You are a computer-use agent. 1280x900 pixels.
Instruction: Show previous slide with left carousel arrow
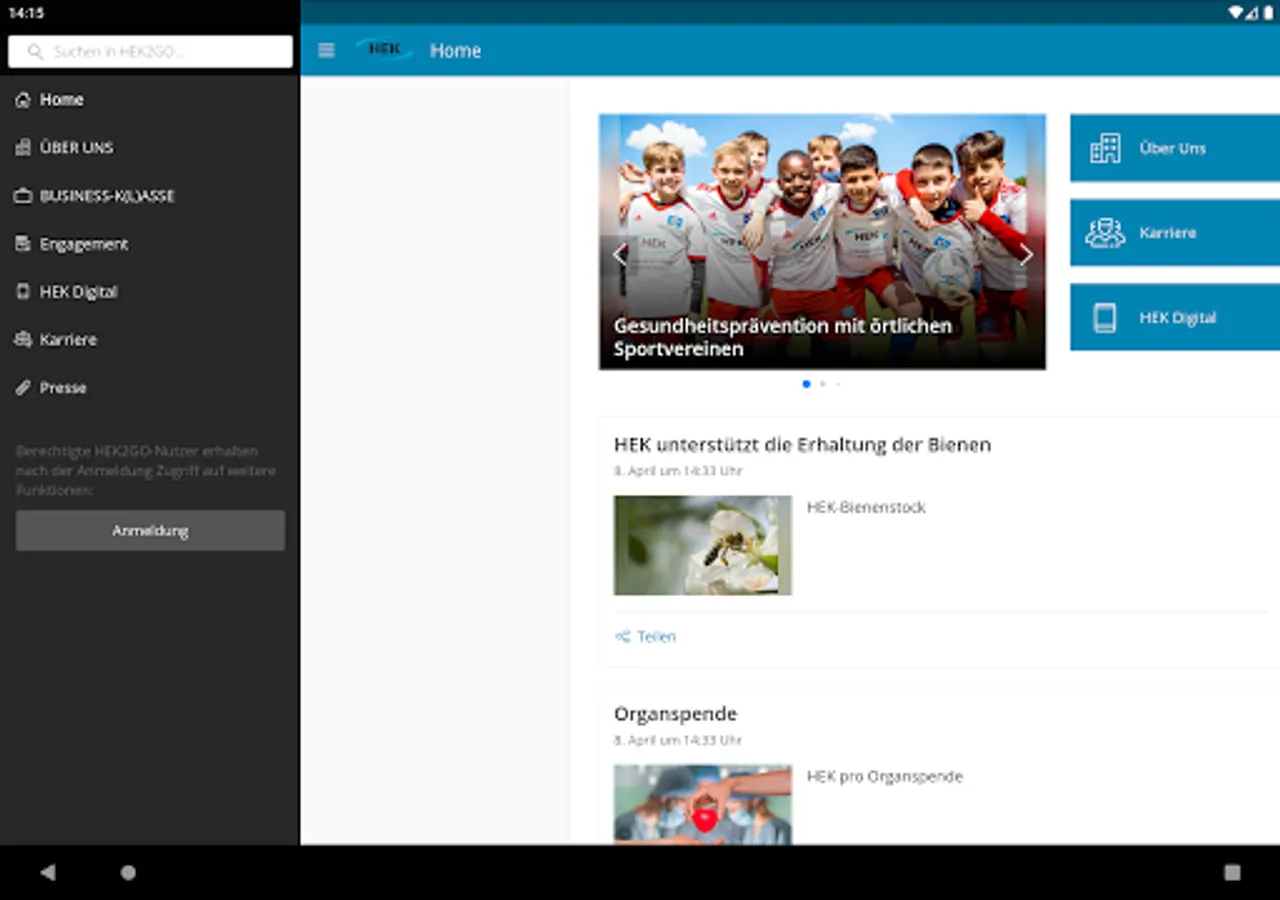click(619, 255)
